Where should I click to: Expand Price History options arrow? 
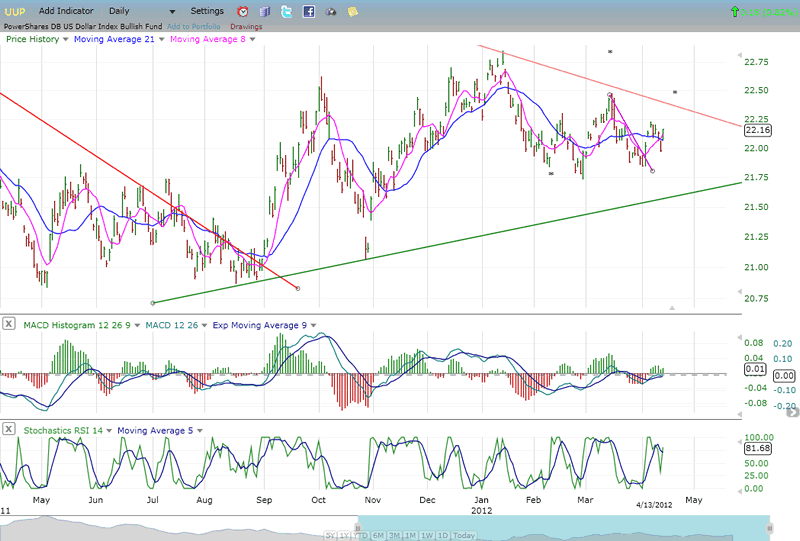pos(66,40)
